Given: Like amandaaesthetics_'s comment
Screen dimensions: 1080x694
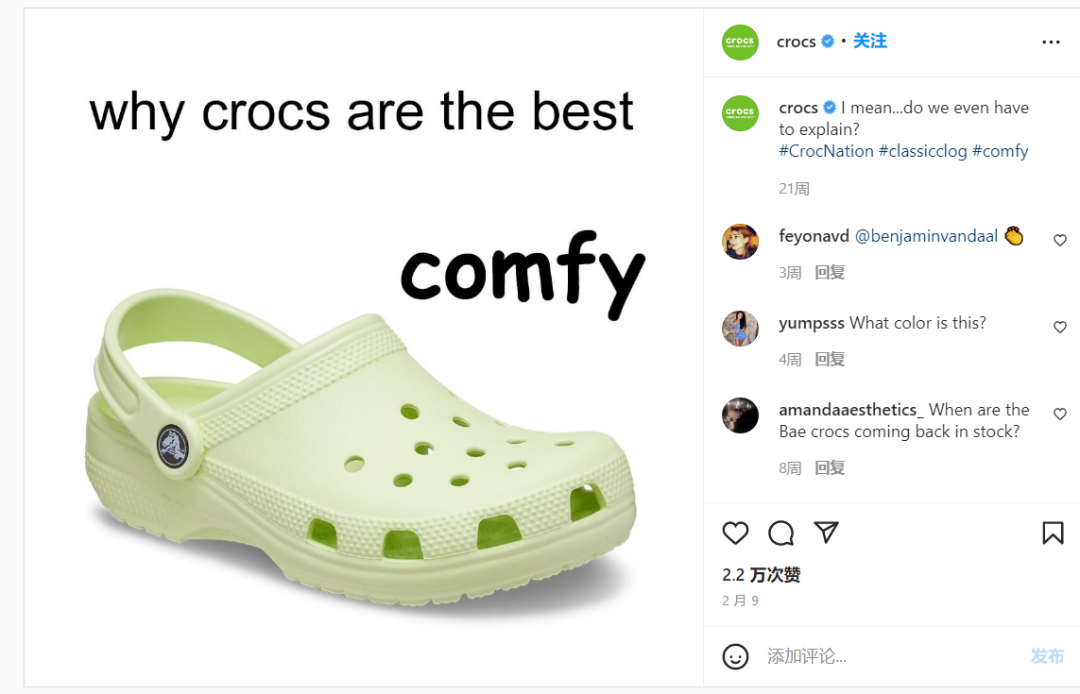Looking at the screenshot, I should pyautogui.click(x=1060, y=414).
